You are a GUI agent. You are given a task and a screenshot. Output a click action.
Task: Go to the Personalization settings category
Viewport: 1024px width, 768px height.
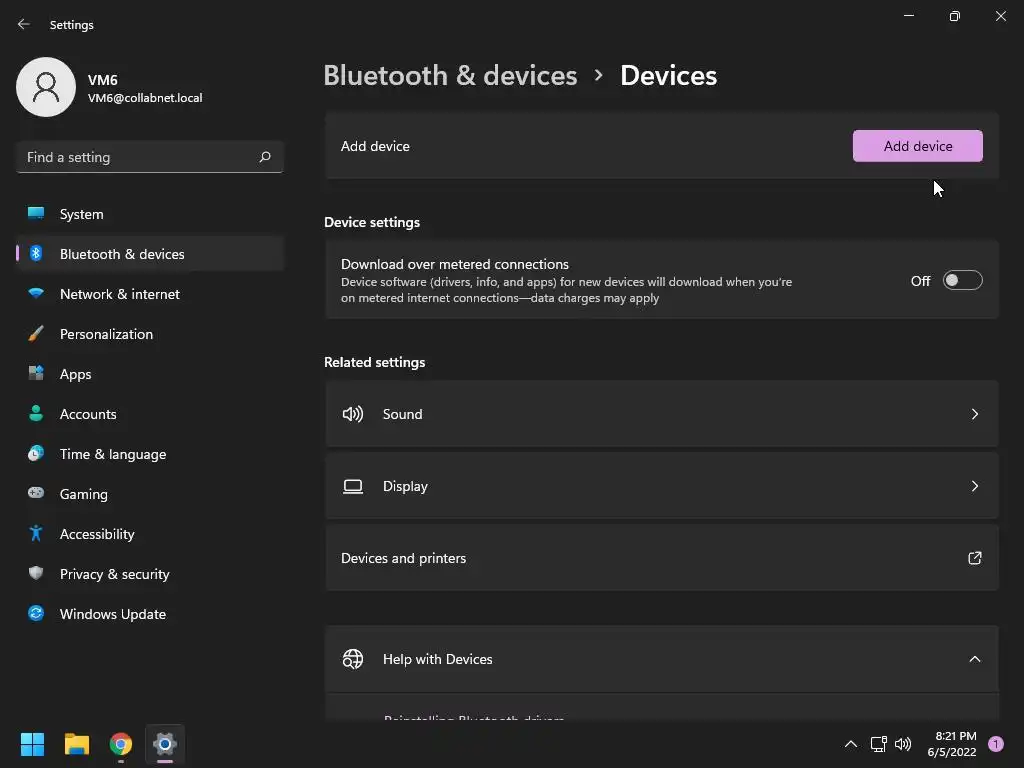106,334
